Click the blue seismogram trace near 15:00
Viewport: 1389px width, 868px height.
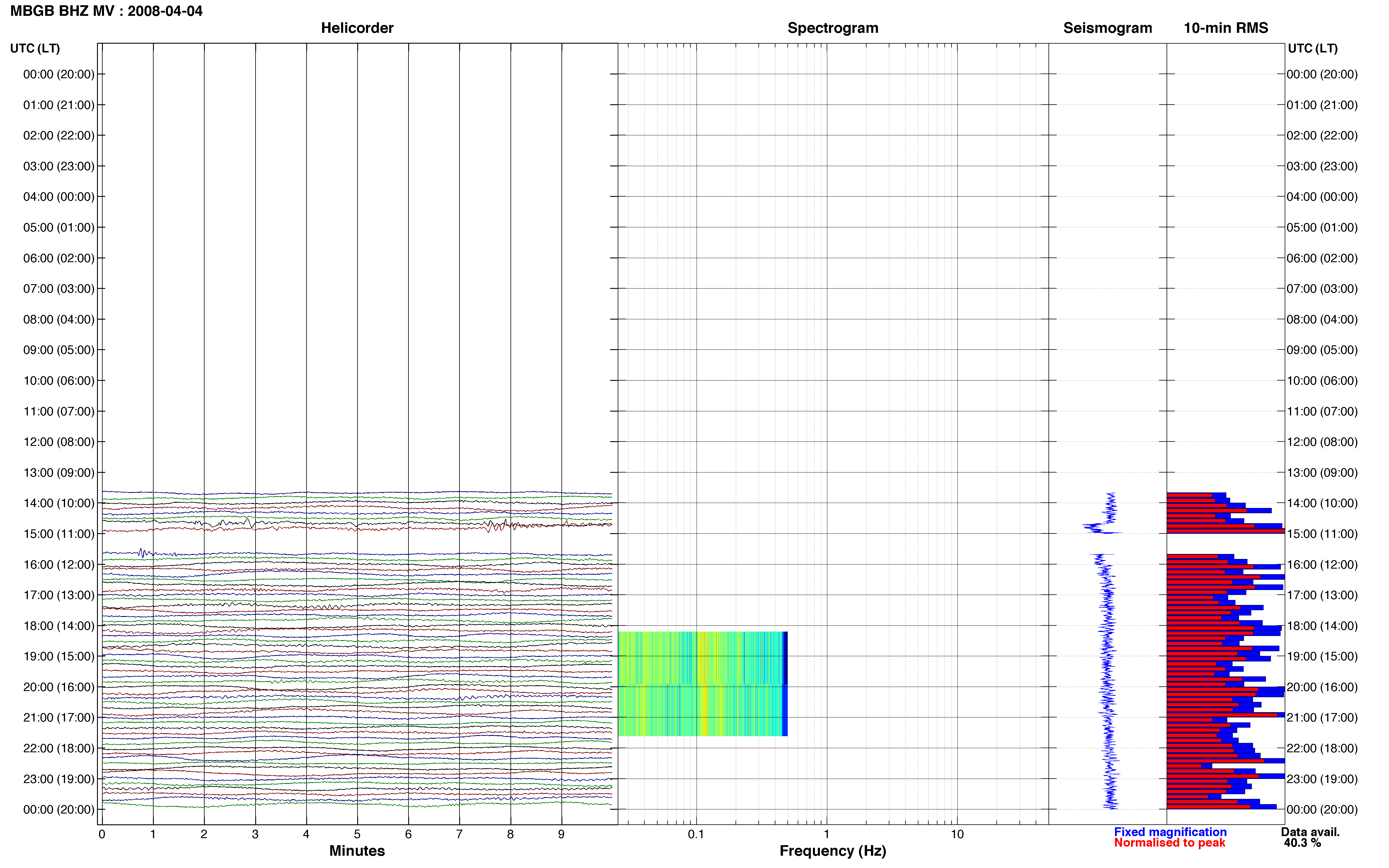click(1099, 528)
